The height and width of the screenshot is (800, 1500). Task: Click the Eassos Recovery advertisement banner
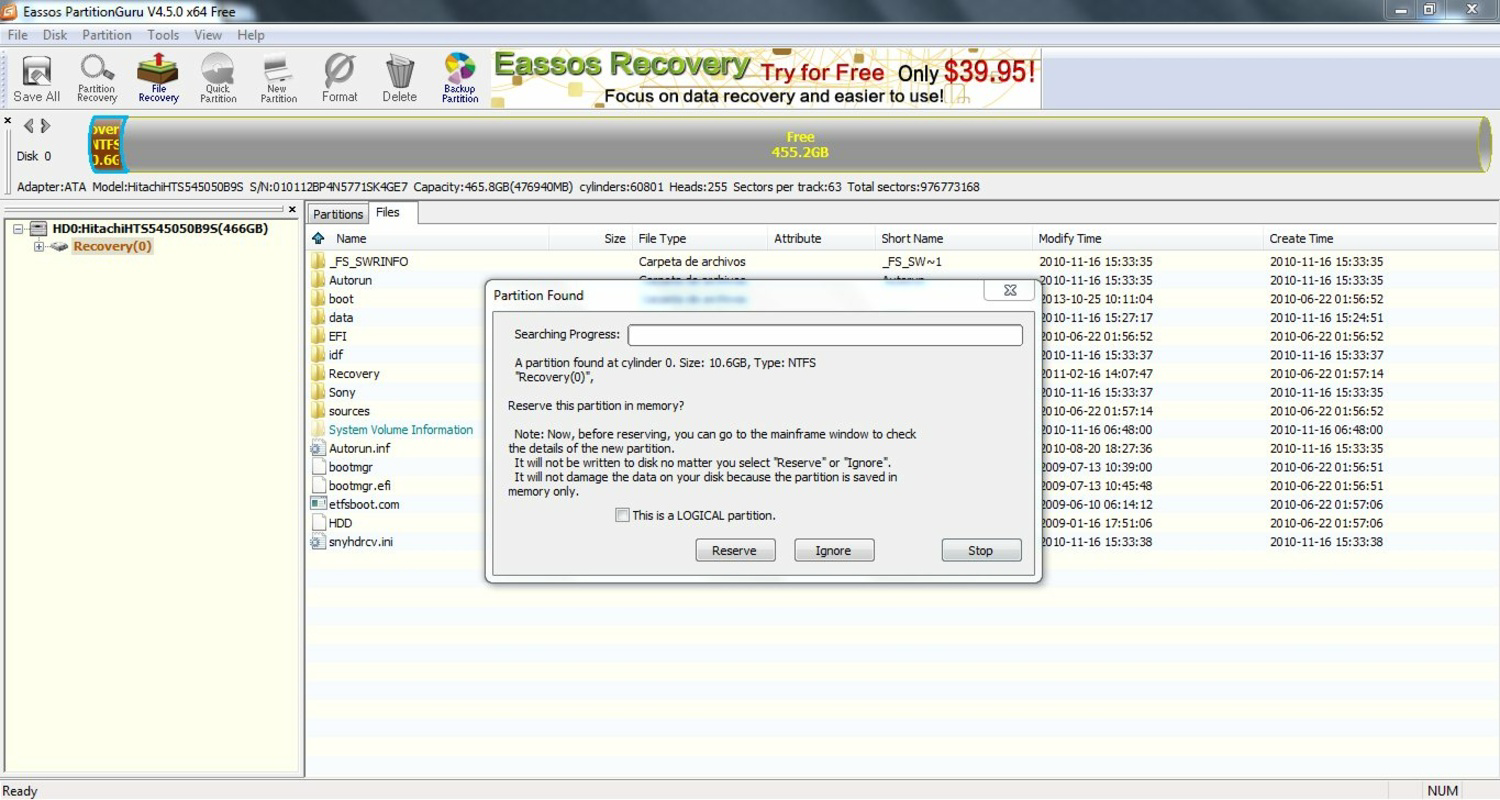point(765,79)
